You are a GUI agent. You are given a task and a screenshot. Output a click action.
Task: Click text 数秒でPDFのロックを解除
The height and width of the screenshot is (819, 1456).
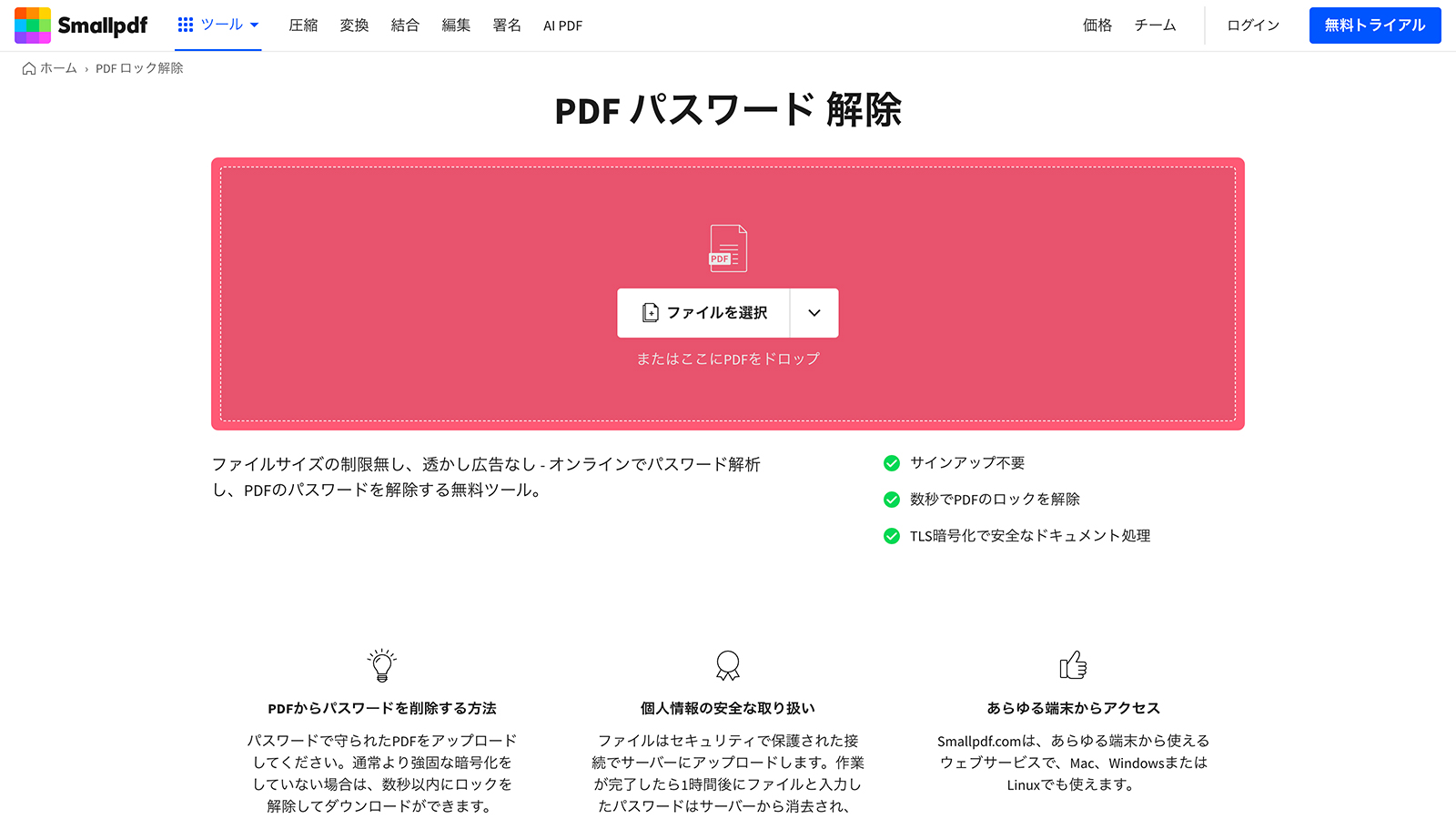(995, 500)
